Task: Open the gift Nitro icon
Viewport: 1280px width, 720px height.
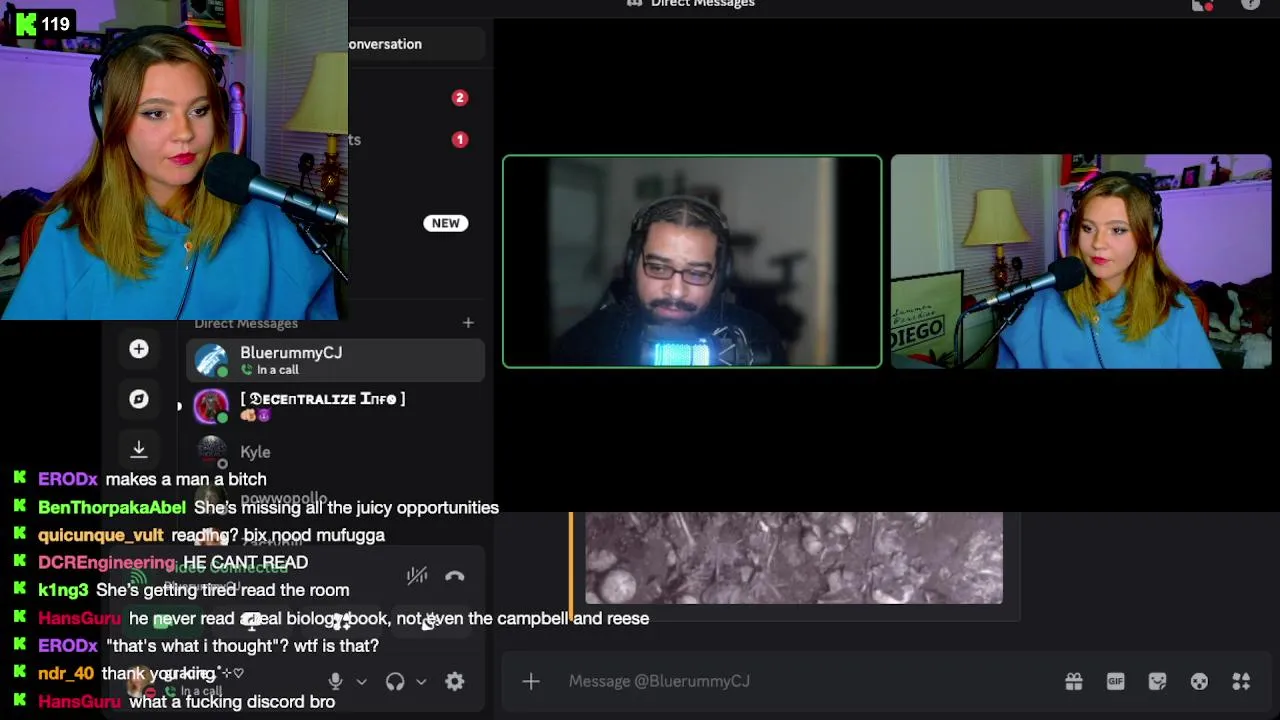Action: pos(1074,681)
